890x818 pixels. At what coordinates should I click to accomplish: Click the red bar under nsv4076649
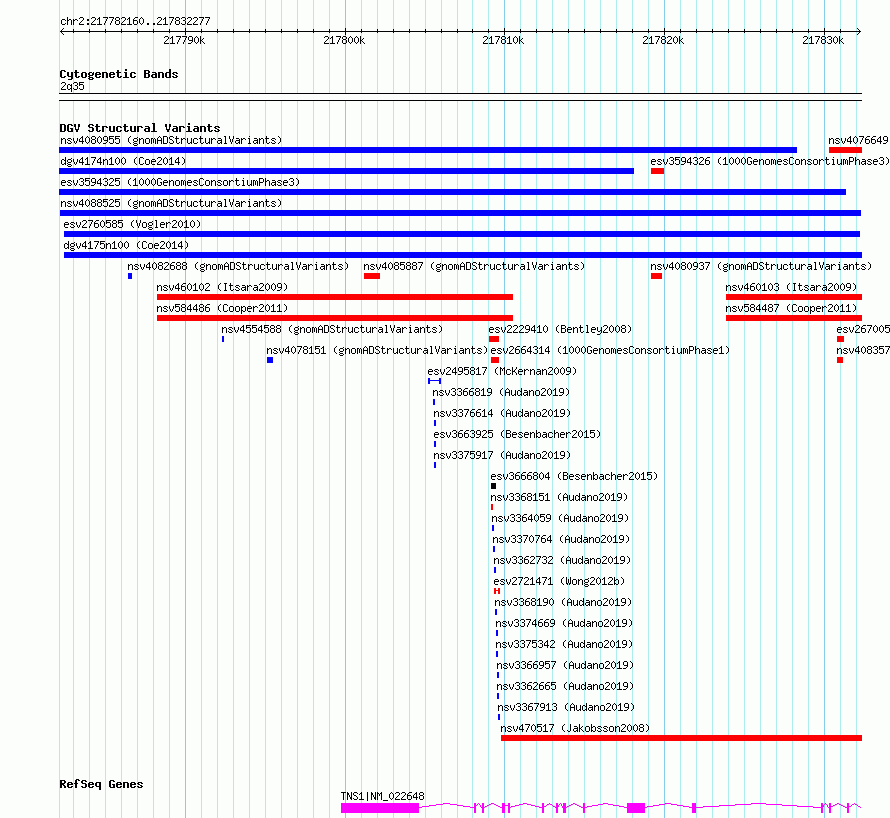pyautogui.click(x=845, y=150)
